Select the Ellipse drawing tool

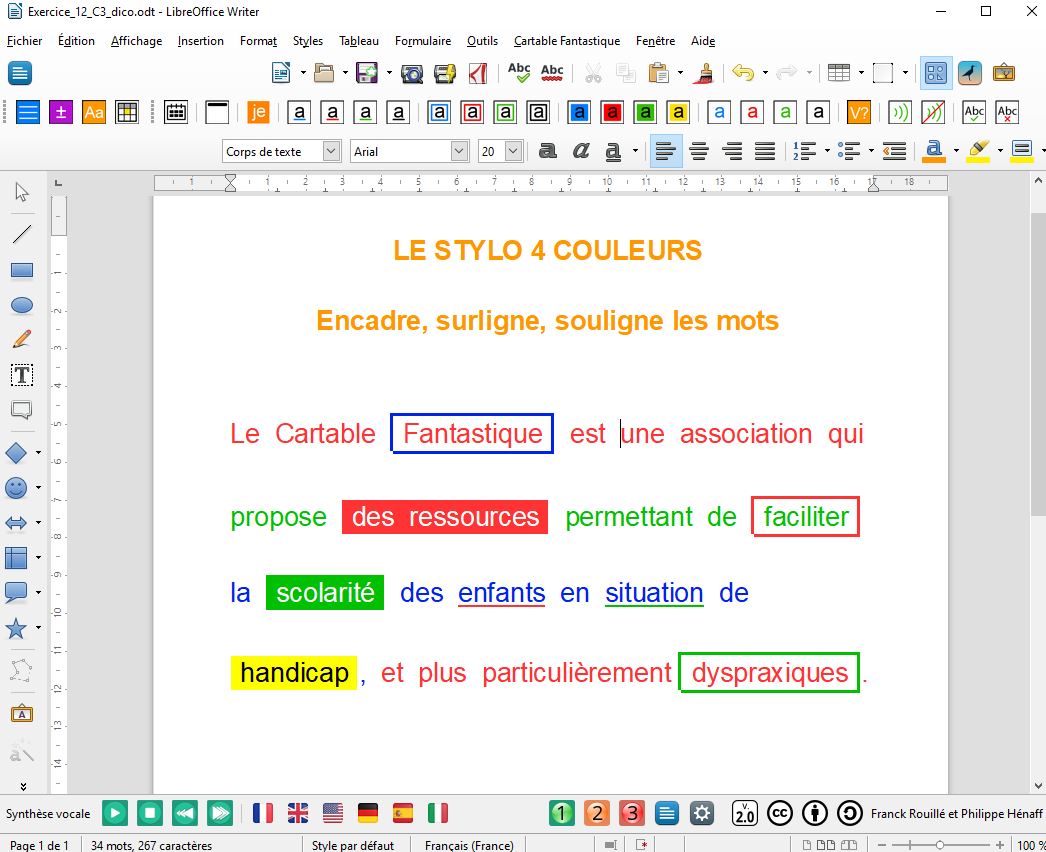[21, 306]
